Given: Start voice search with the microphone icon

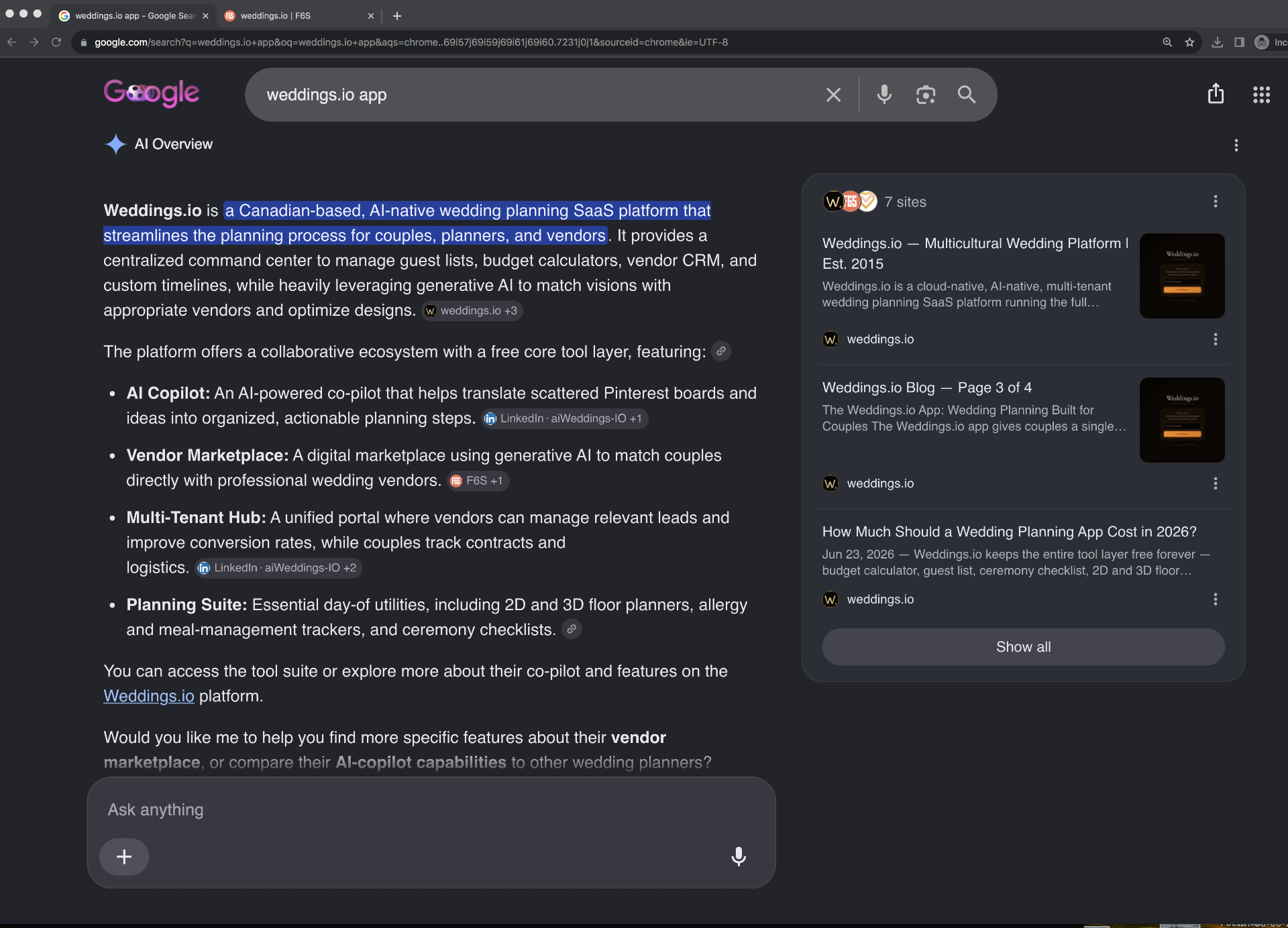Looking at the screenshot, I should coord(884,95).
